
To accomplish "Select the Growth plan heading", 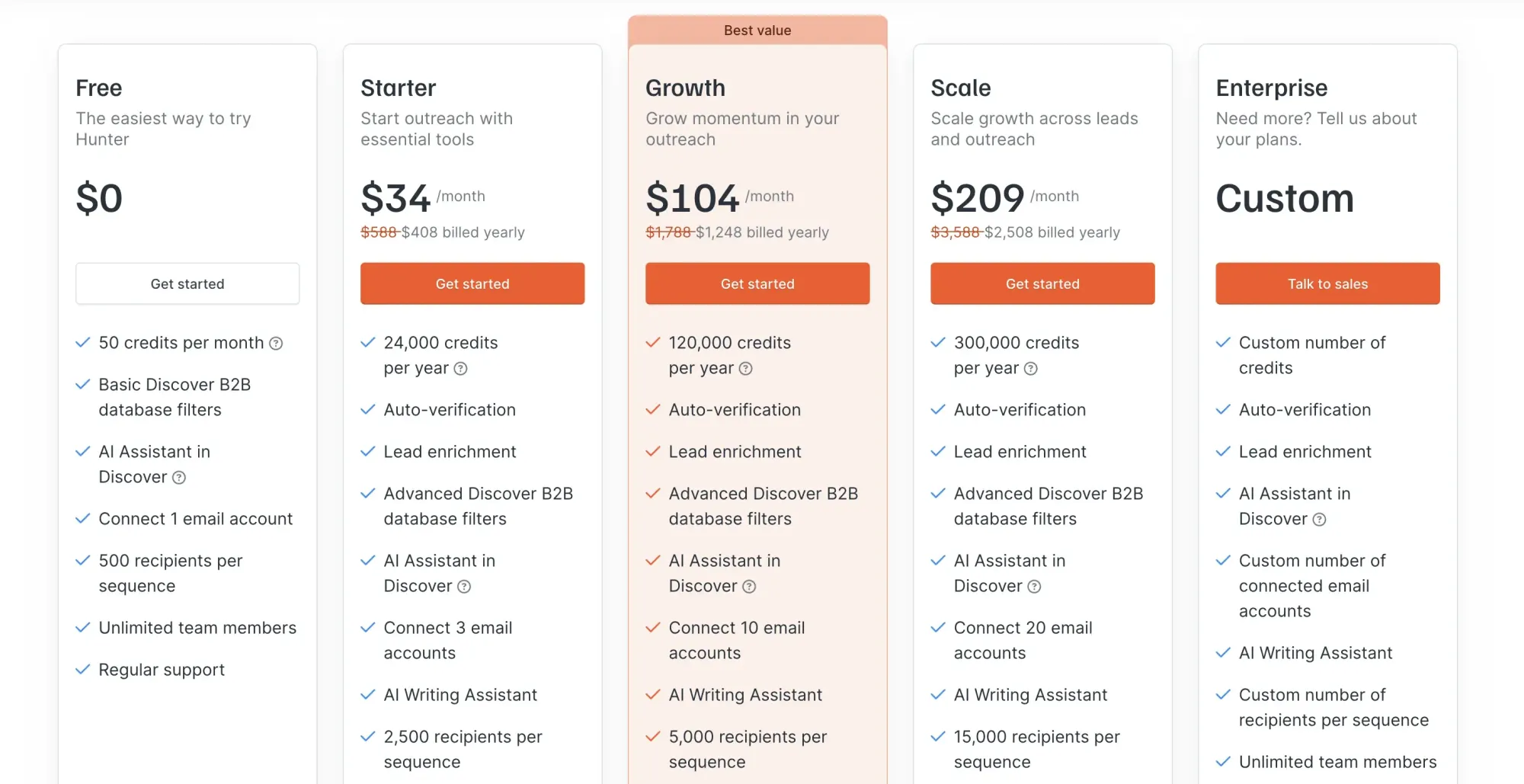I will point(685,88).
